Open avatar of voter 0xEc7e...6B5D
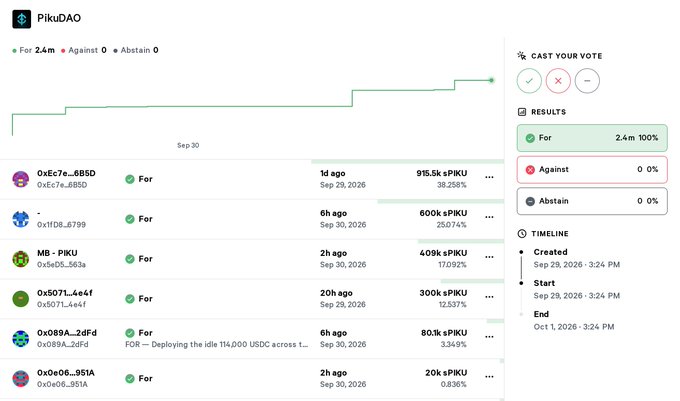This screenshot has height=401, width=680. click(21, 179)
